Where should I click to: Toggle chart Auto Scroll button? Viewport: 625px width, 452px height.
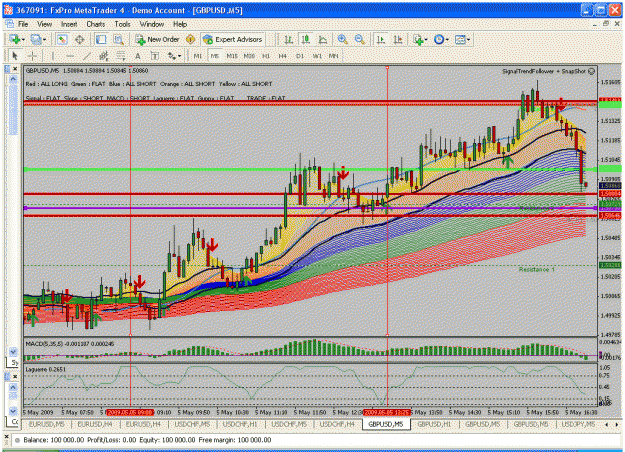[x=381, y=39]
